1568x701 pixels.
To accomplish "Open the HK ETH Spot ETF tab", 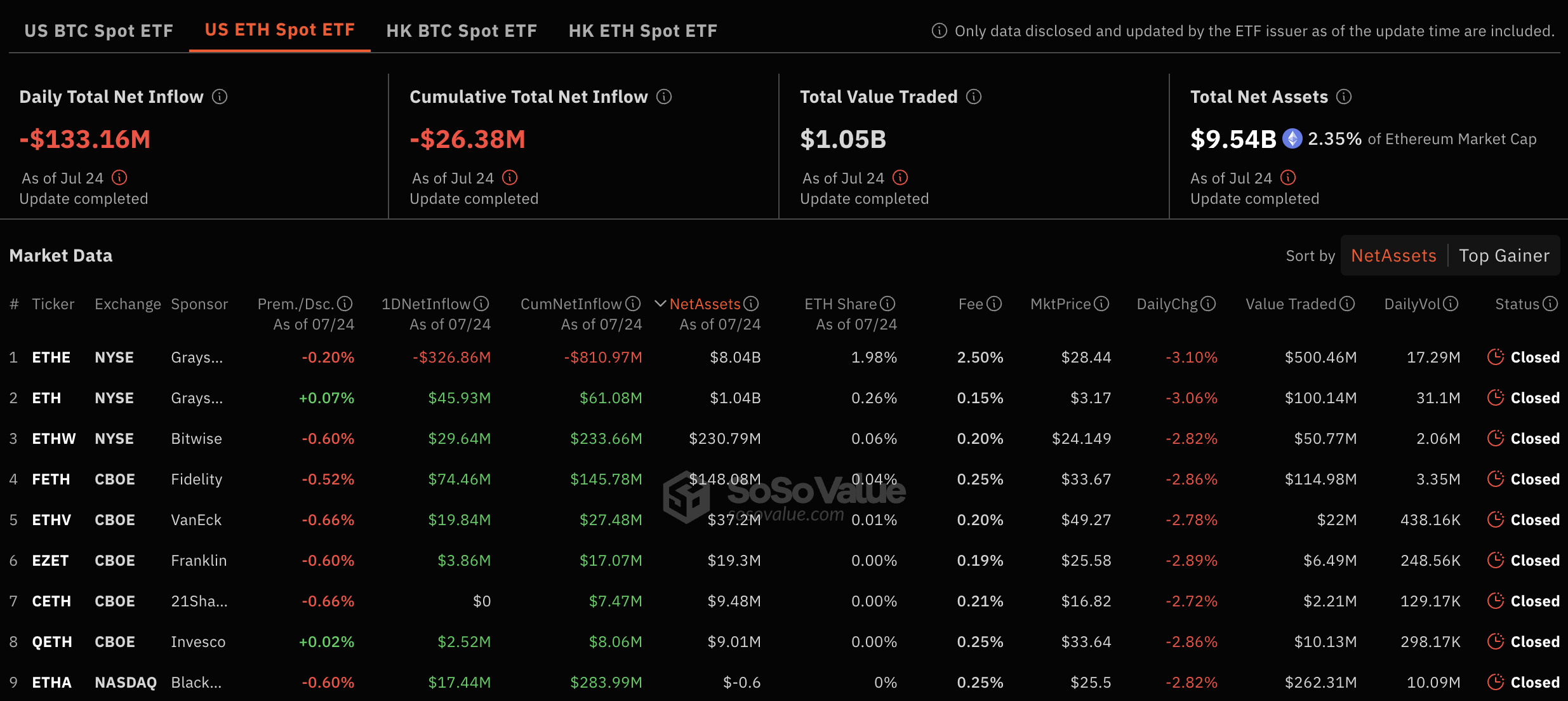I will pyautogui.click(x=642, y=30).
